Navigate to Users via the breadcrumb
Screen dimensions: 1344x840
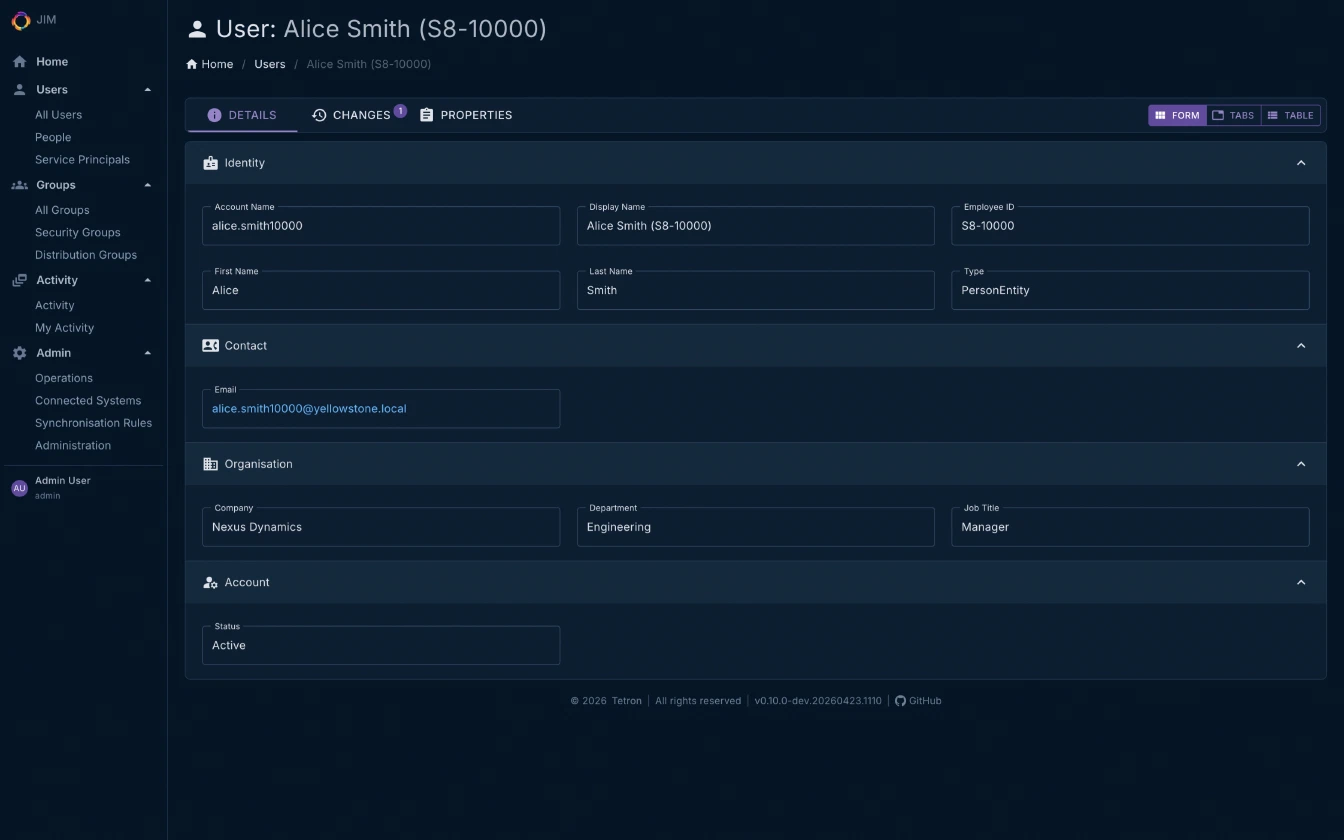click(269, 63)
